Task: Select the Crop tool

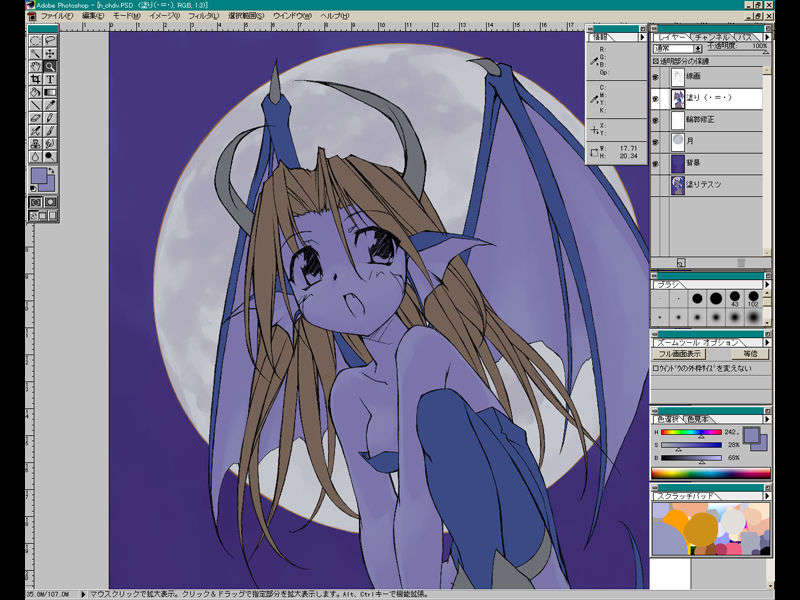Action: [x=35, y=79]
